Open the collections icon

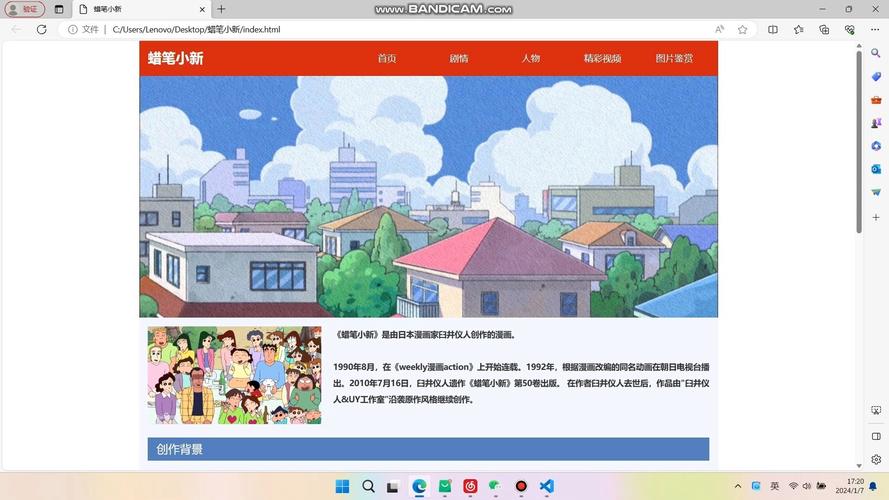824,29
